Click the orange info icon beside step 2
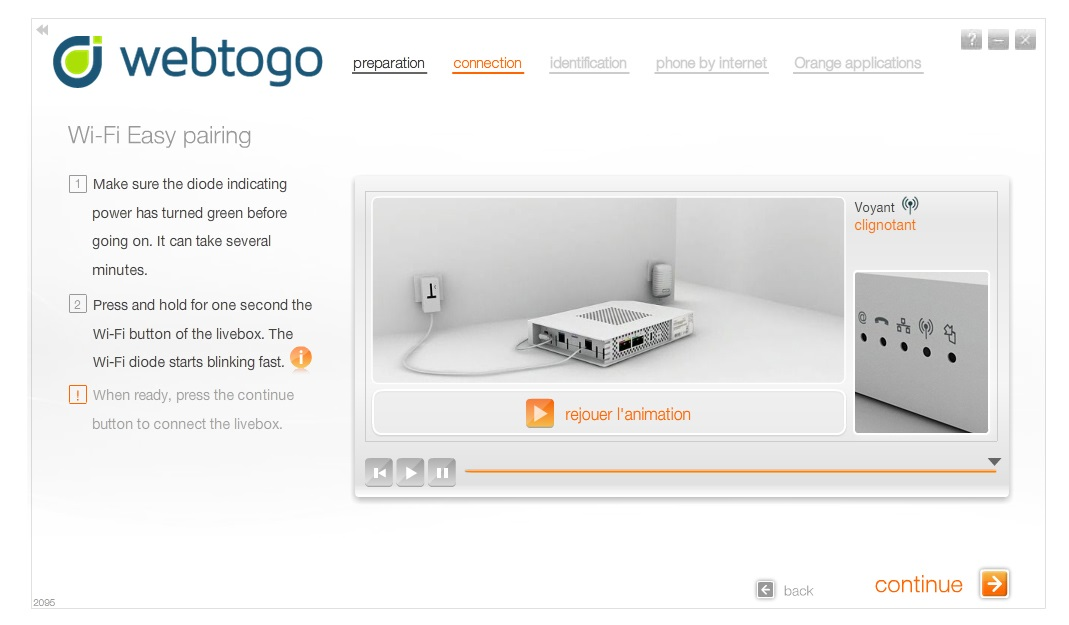The width and height of the screenshot is (1069, 625). 301,357
